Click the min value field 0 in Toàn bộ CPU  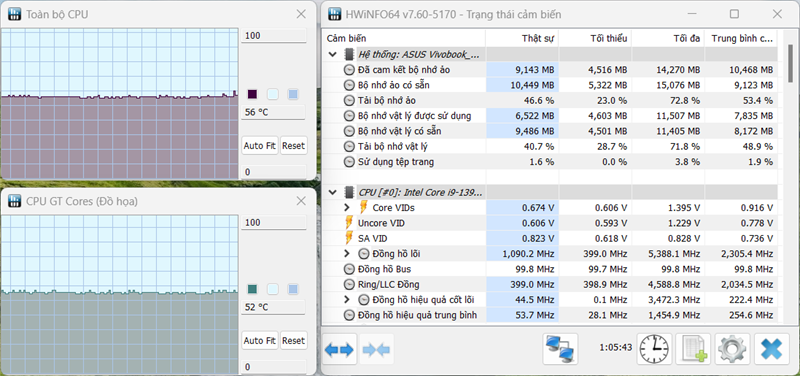pyautogui.click(x=273, y=172)
